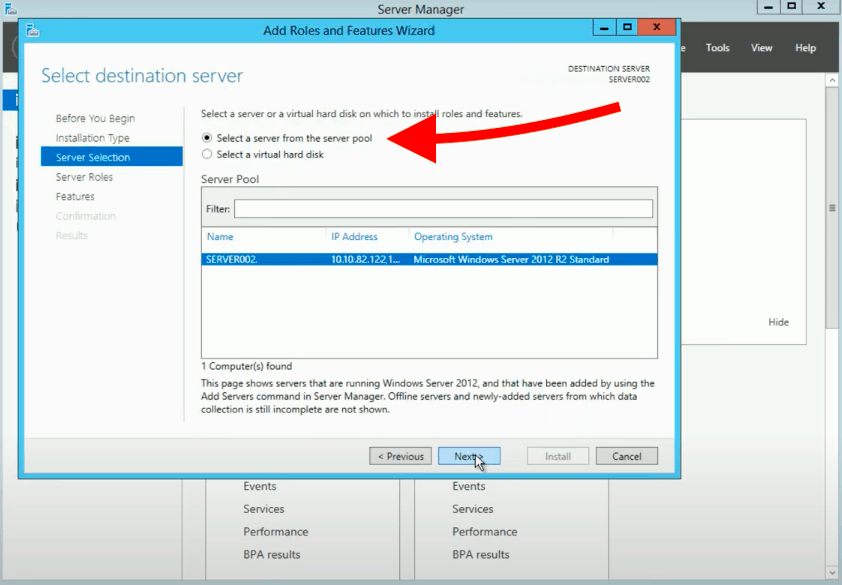Click Server Manager app icon in title bar
Image resolution: width=842 pixels, height=585 pixels.
pos(10,9)
